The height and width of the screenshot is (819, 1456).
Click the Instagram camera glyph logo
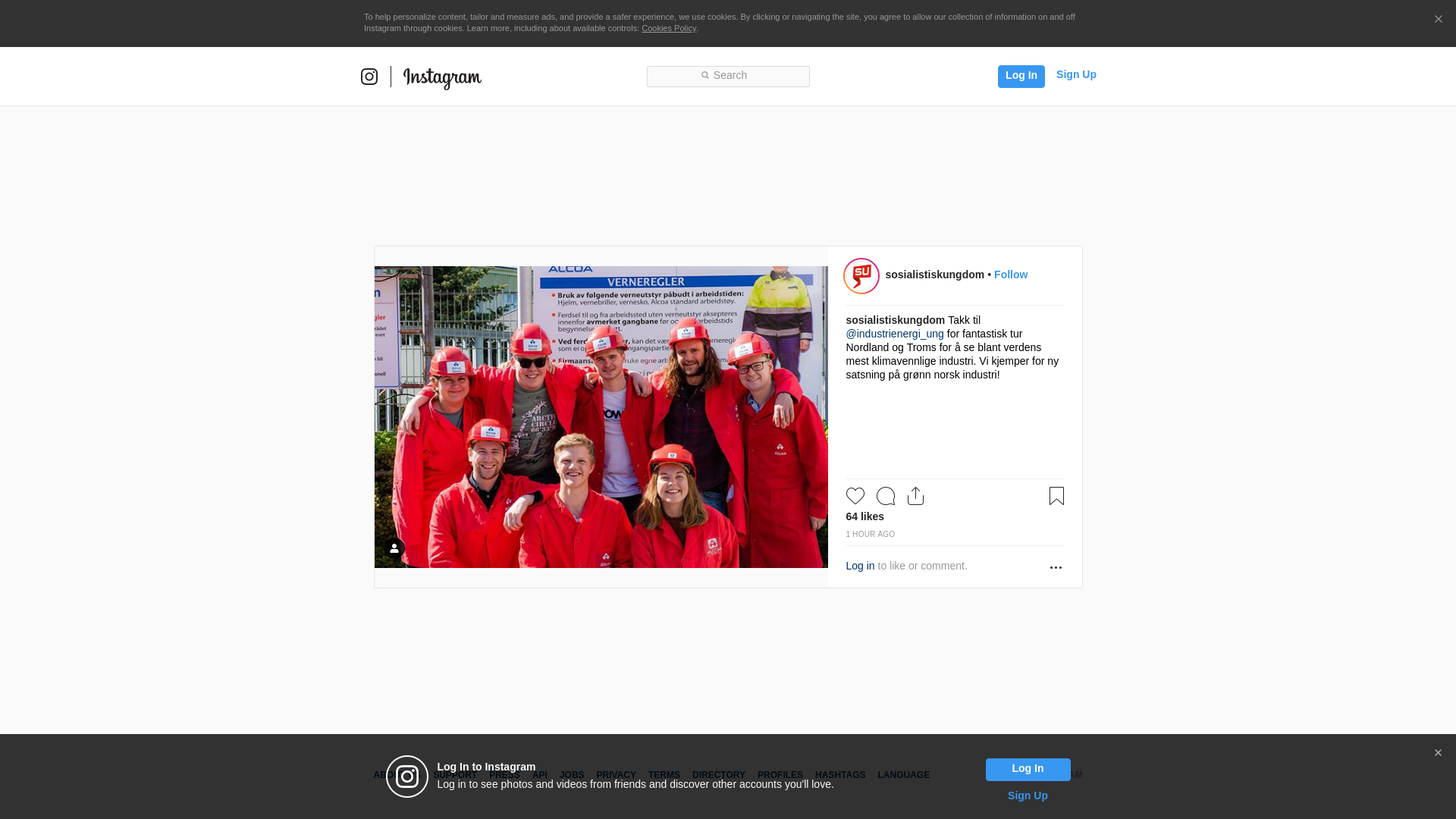coord(369,77)
